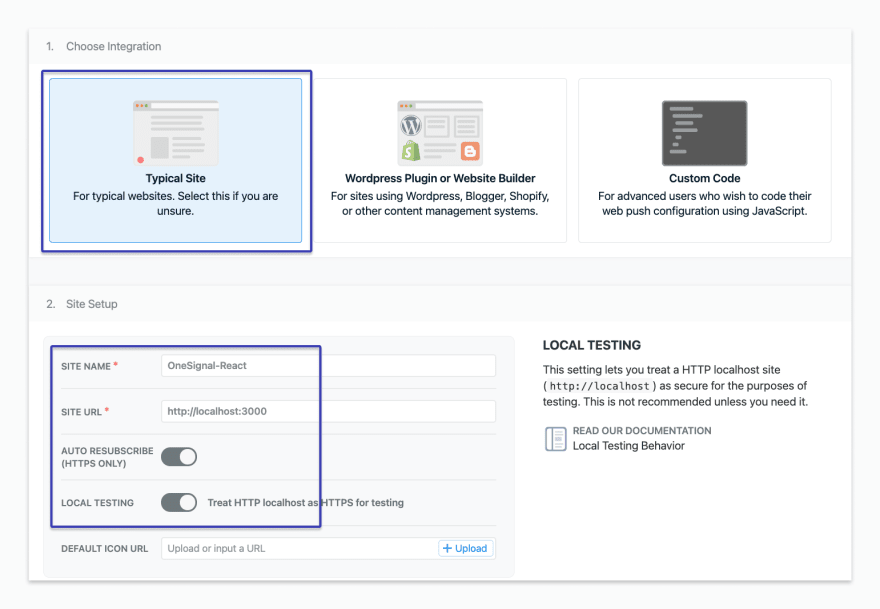Click the Site Name input field
Screen dimensions: 880x609
pos(328,365)
